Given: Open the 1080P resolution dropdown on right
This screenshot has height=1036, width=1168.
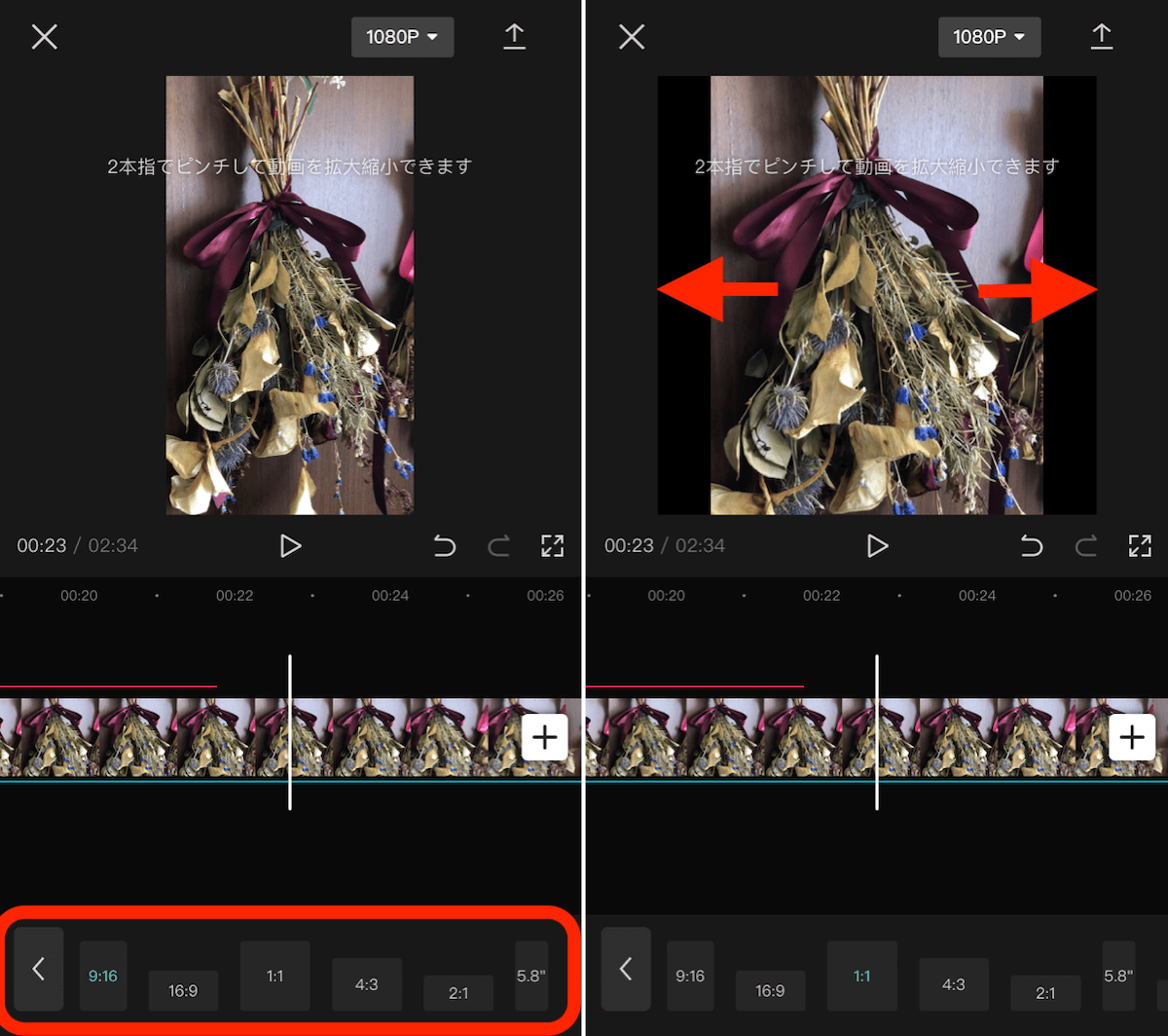Looking at the screenshot, I should 989,37.
